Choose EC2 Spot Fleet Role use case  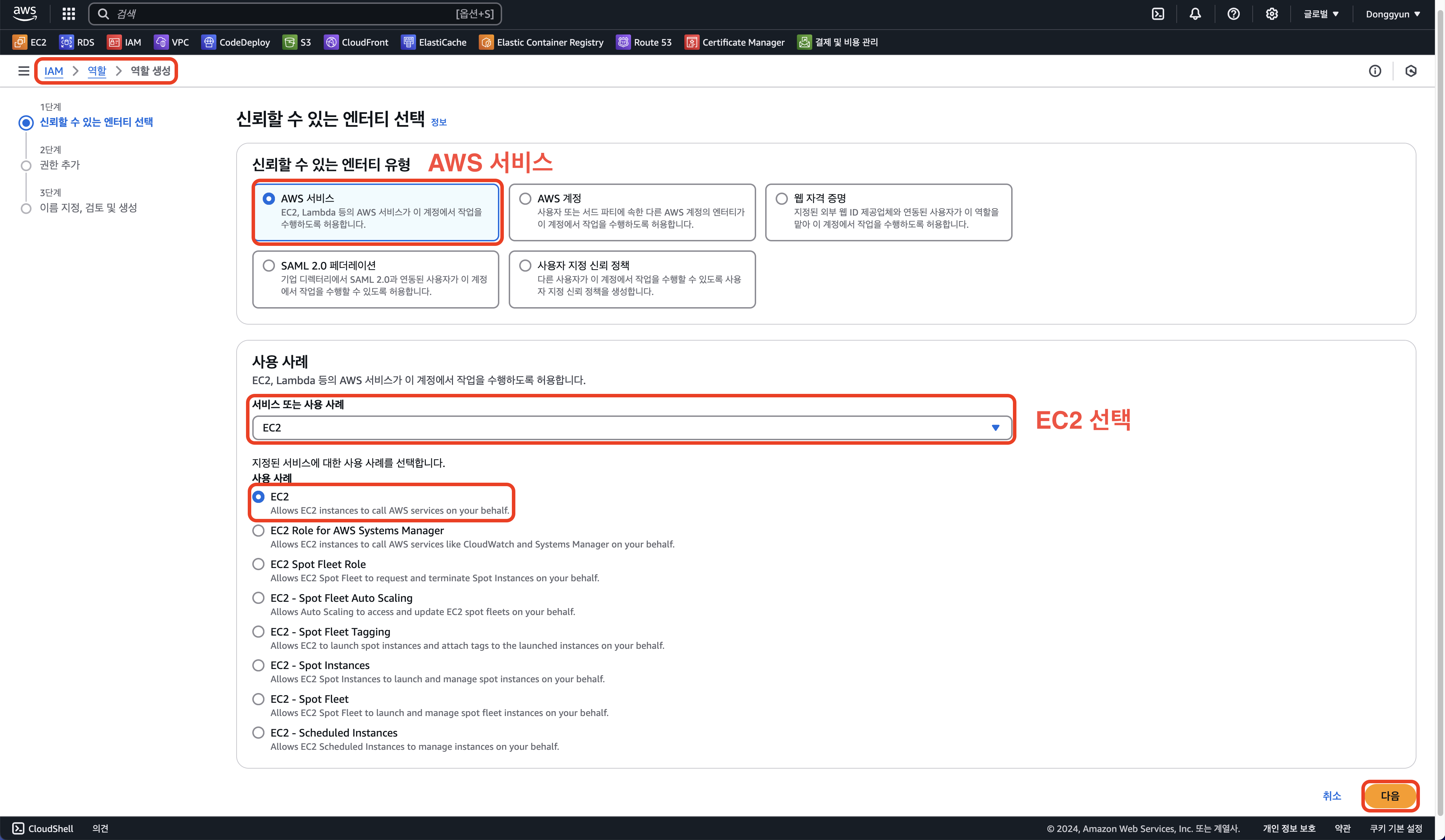point(259,565)
